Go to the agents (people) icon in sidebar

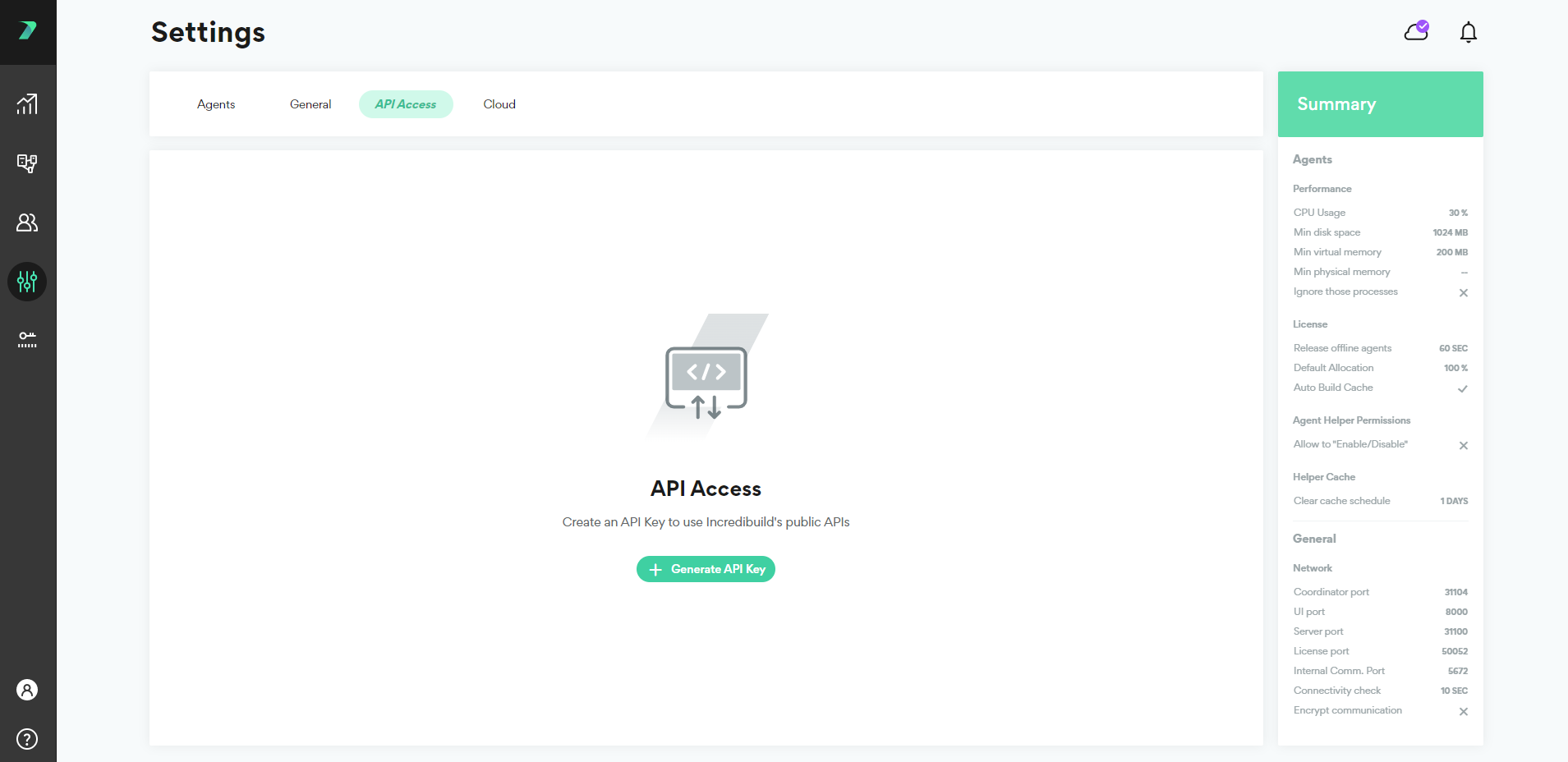coord(27,223)
